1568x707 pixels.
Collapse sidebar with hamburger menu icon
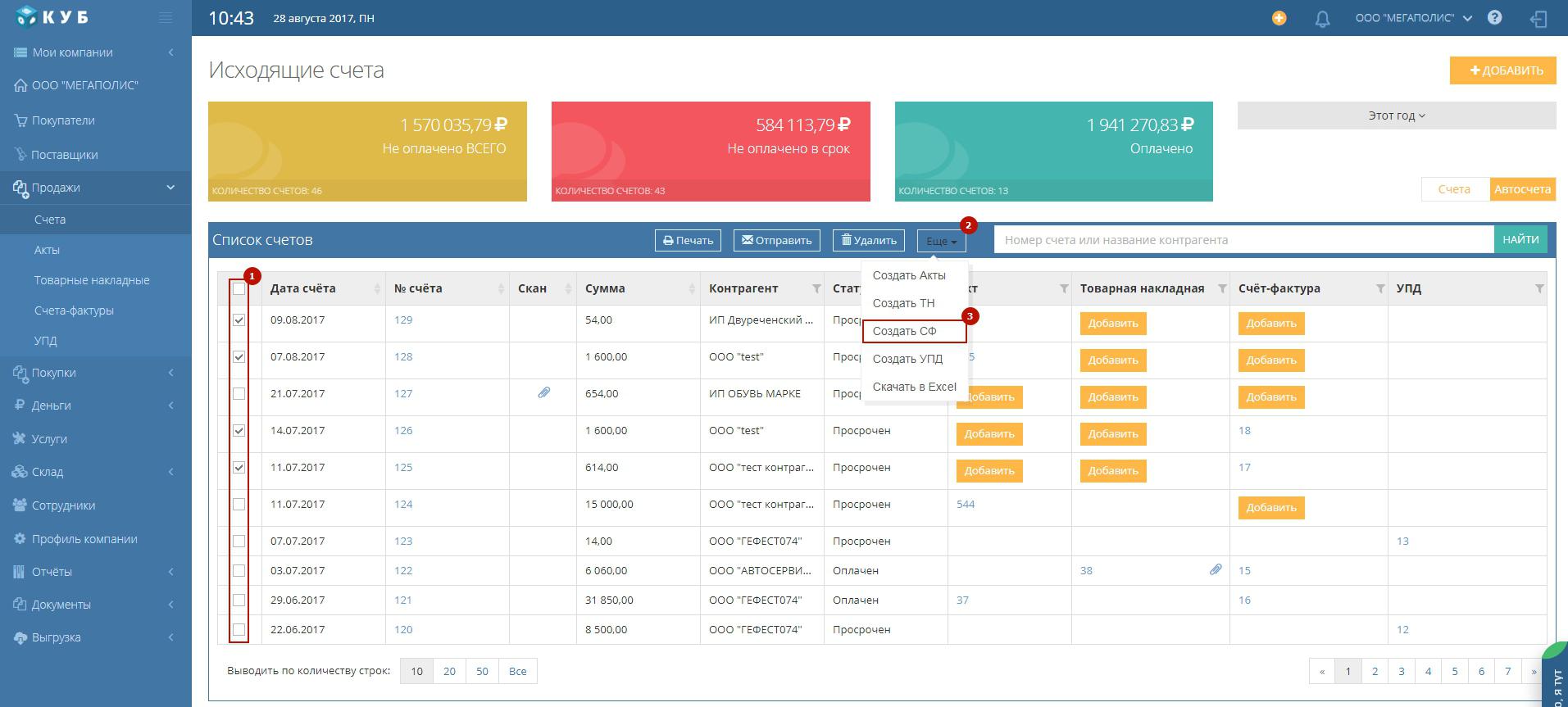pyautogui.click(x=166, y=17)
